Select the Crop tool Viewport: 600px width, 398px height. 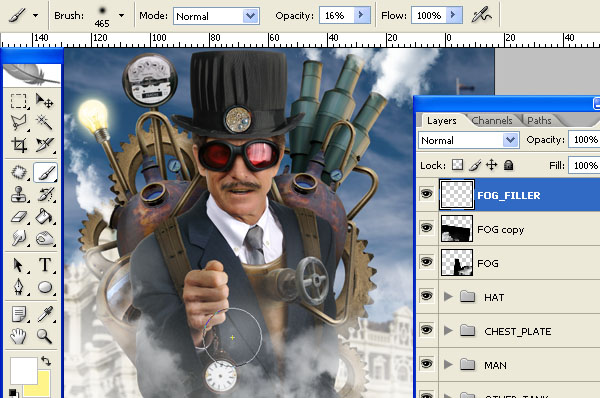[x=18, y=145]
